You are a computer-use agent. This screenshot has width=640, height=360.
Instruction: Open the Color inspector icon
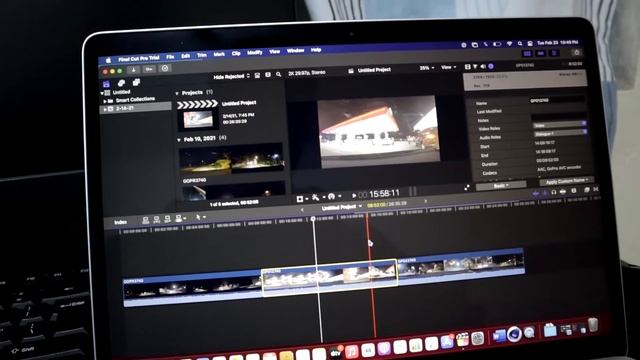pos(475,67)
